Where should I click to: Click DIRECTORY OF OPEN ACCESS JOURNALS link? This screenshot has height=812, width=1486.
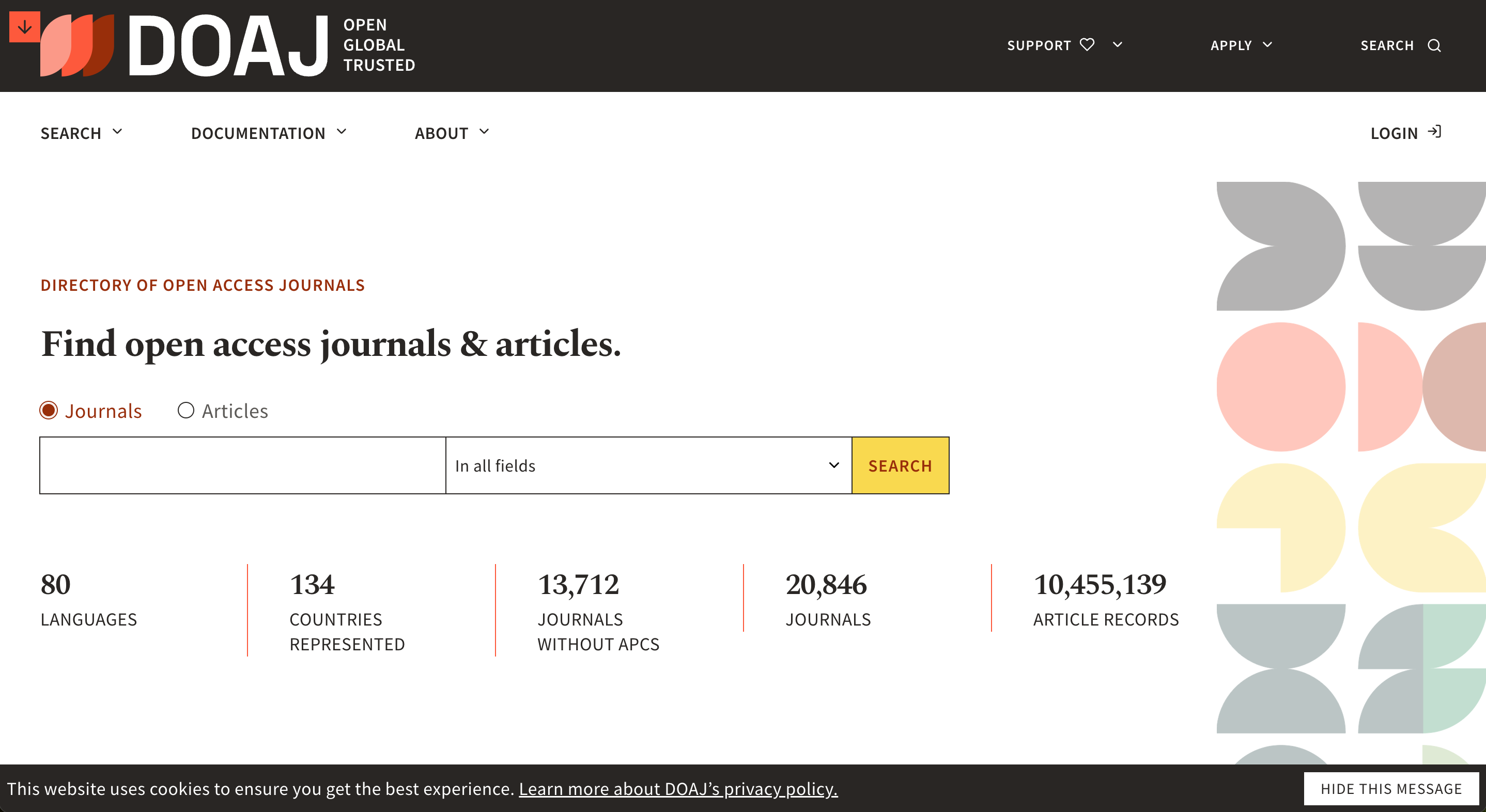[x=203, y=284]
